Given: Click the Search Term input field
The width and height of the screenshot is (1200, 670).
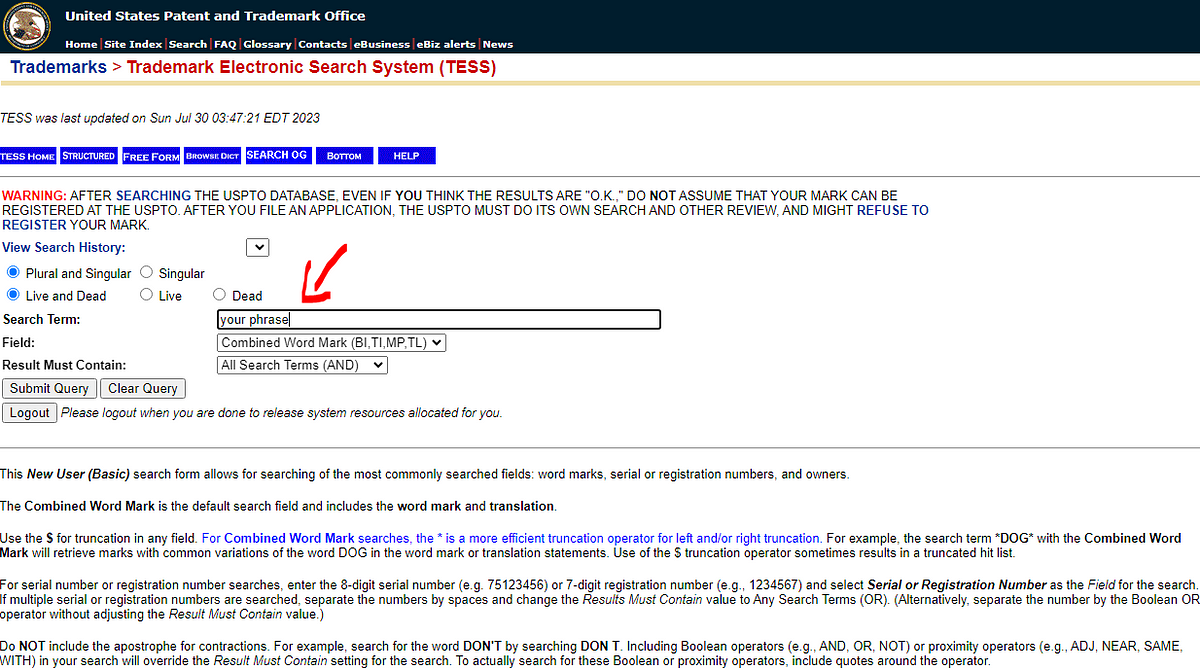Looking at the screenshot, I should [439, 320].
